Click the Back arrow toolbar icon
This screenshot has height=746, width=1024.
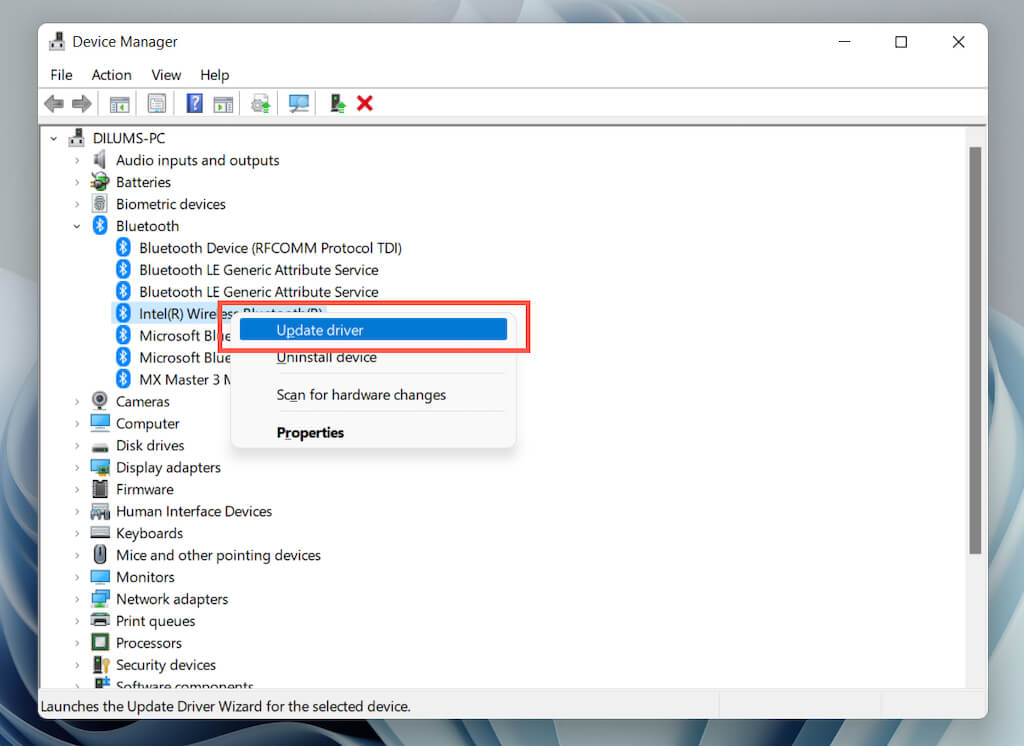coord(54,103)
